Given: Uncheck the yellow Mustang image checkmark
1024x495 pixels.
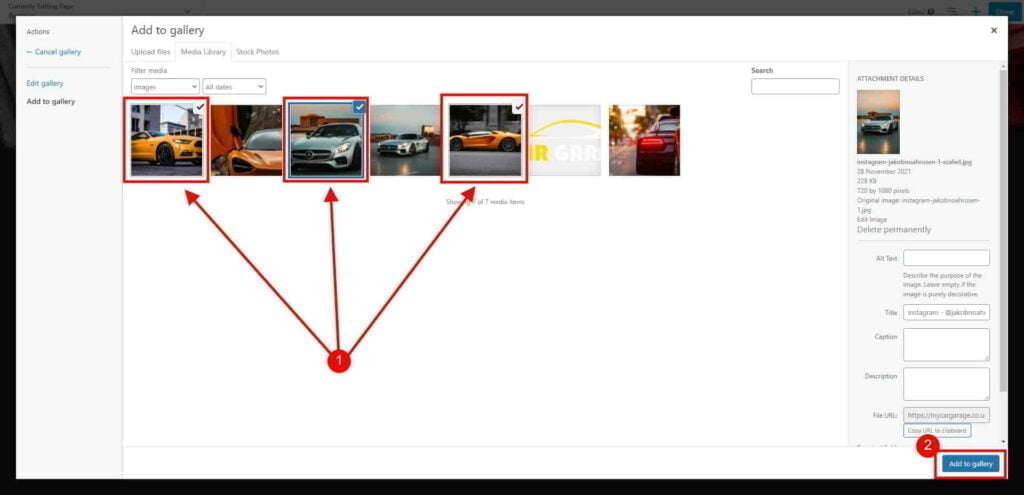Looking at the screenshot, I should pyautogui.click(x=201, y=107).
